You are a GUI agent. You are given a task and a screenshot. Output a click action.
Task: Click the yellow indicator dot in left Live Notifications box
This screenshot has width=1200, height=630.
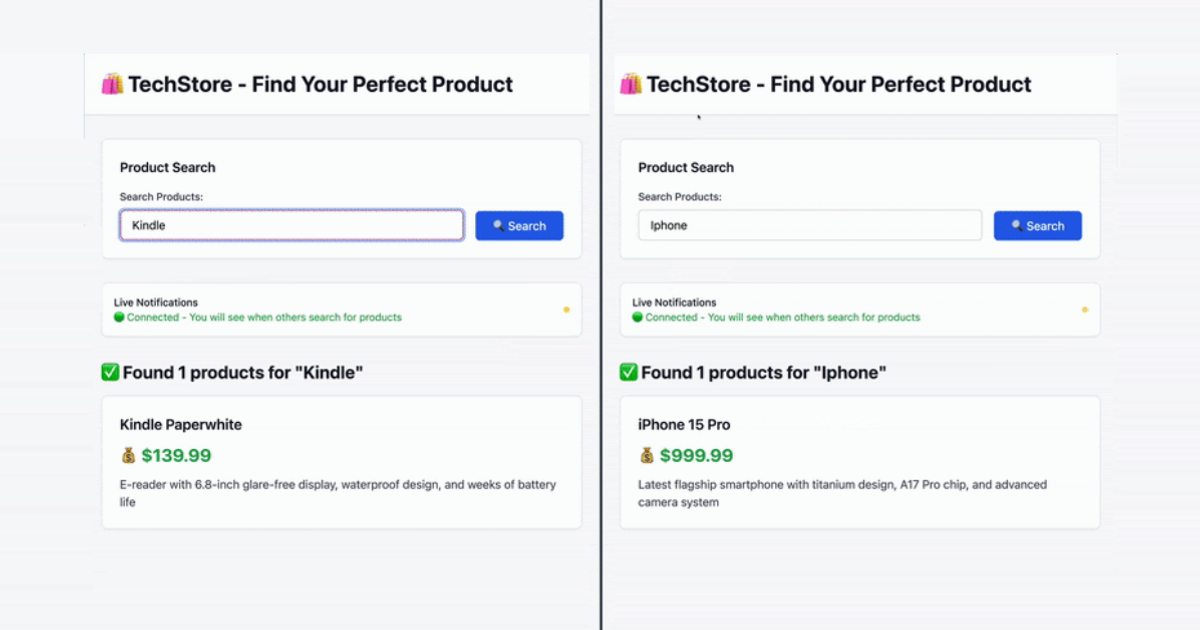pyautogui.click(x=567, y=310)
